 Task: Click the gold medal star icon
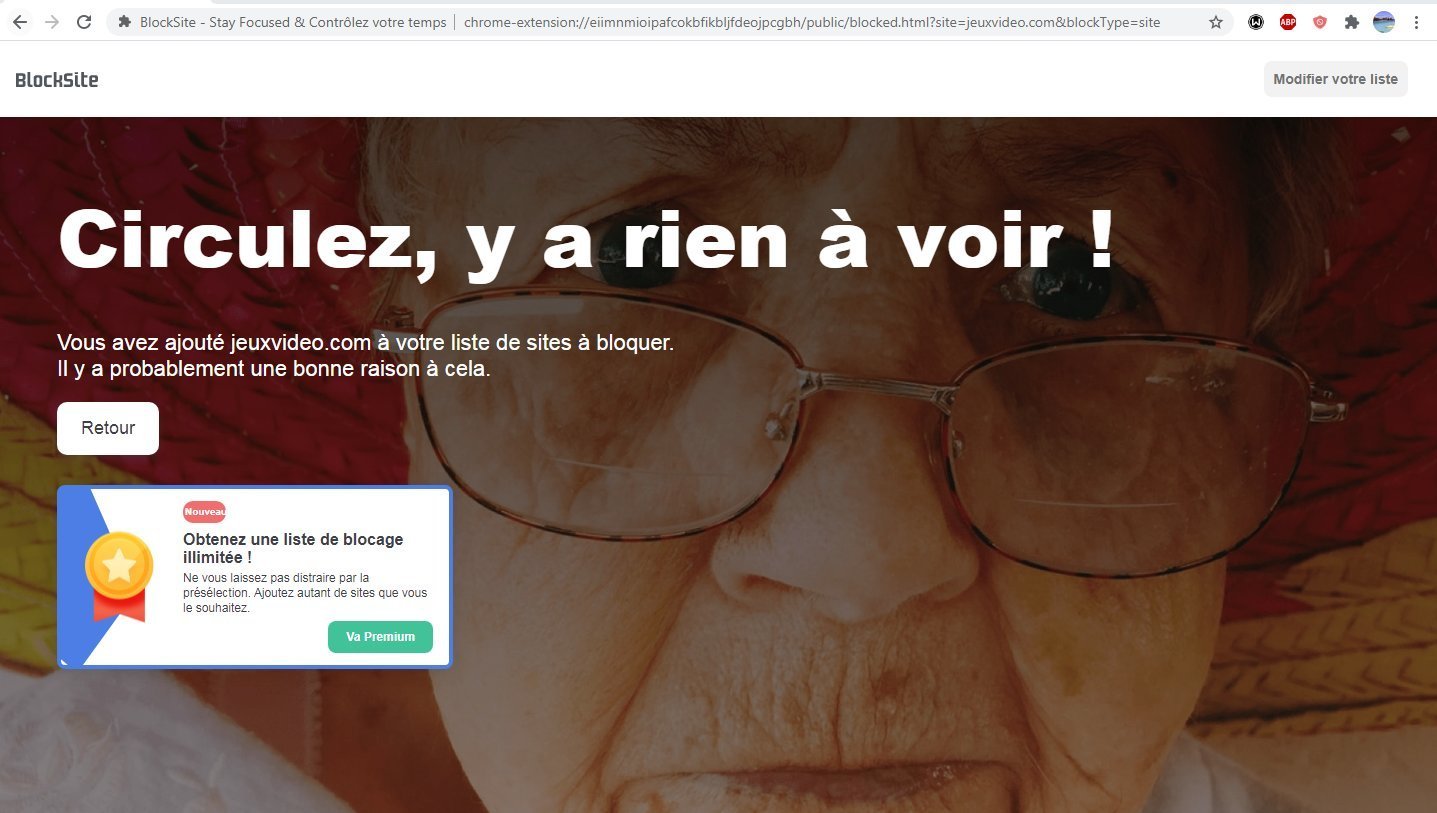click(x=119, y=566)
